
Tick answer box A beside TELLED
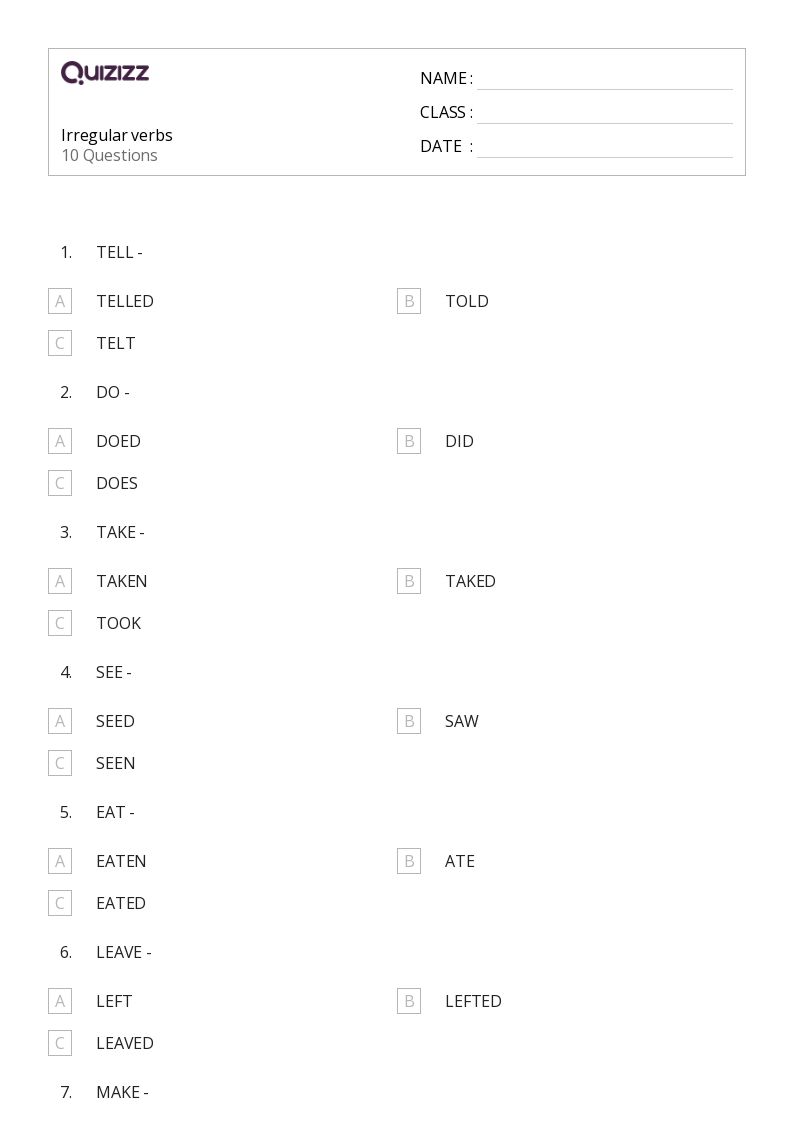60,302
